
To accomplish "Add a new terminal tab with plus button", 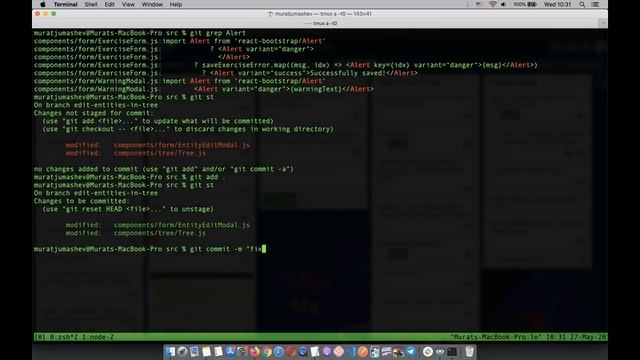I will click(603, 23).
